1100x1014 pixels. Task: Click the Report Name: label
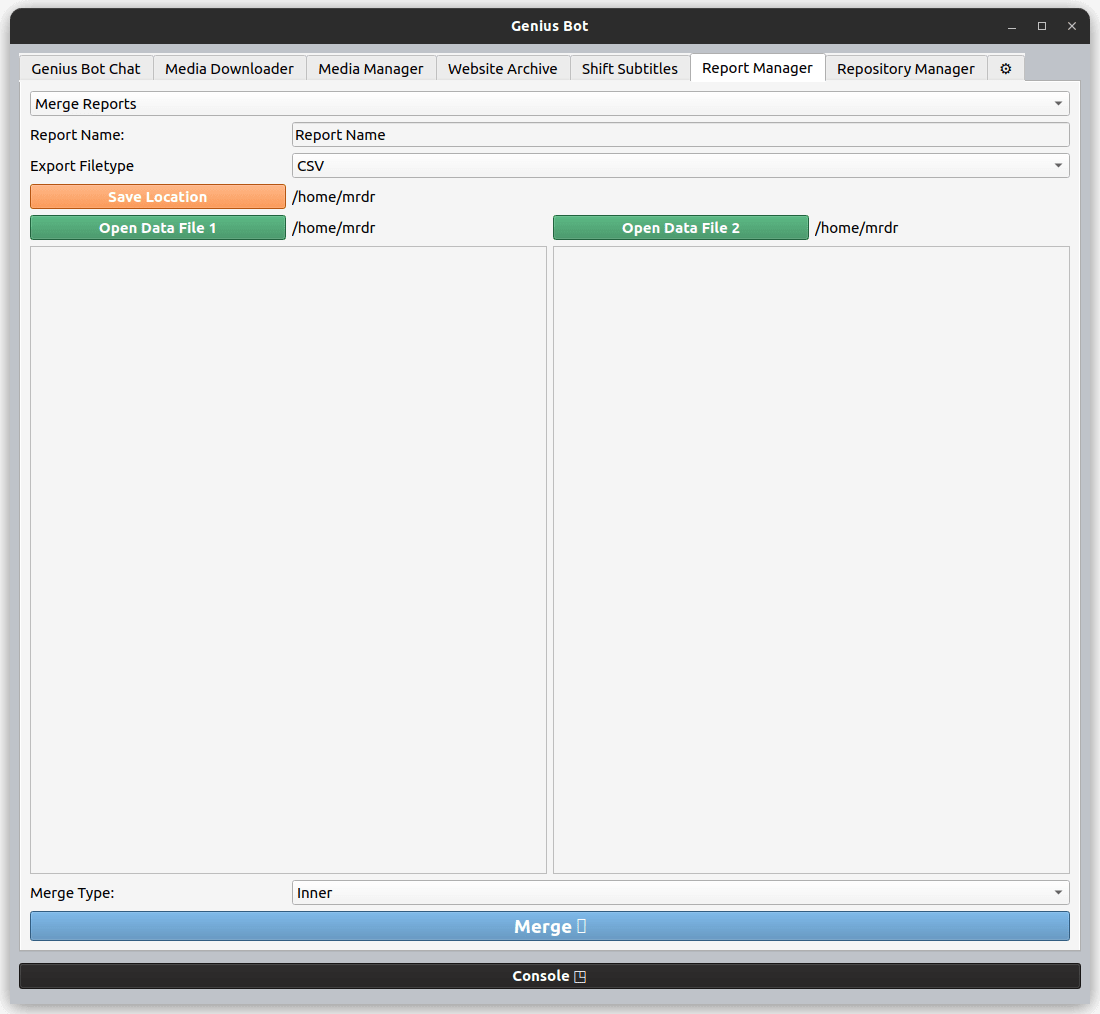point(77,135)
